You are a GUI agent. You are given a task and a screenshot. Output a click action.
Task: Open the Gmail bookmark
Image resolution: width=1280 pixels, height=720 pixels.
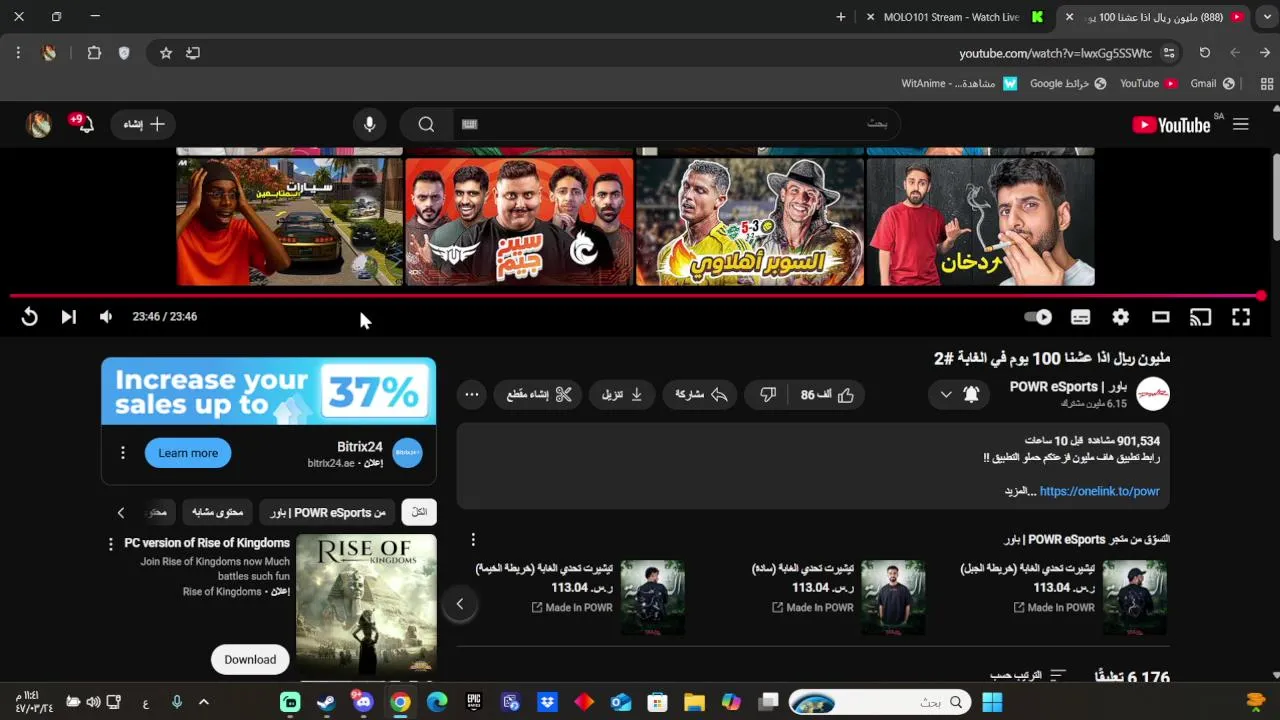1212,84
